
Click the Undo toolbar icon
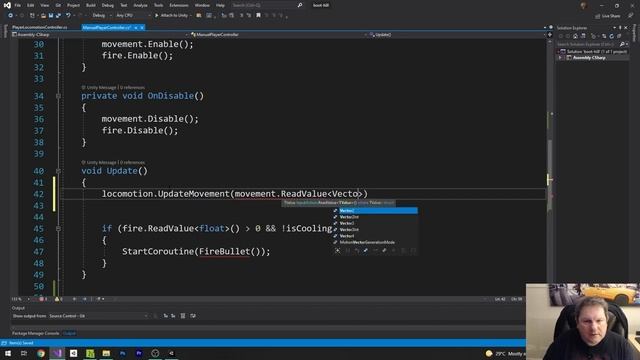(x=68, y=16)
